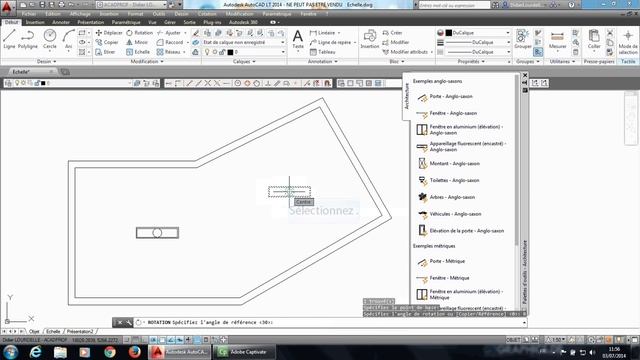Expand the Modification panel

tap(147, 62)
